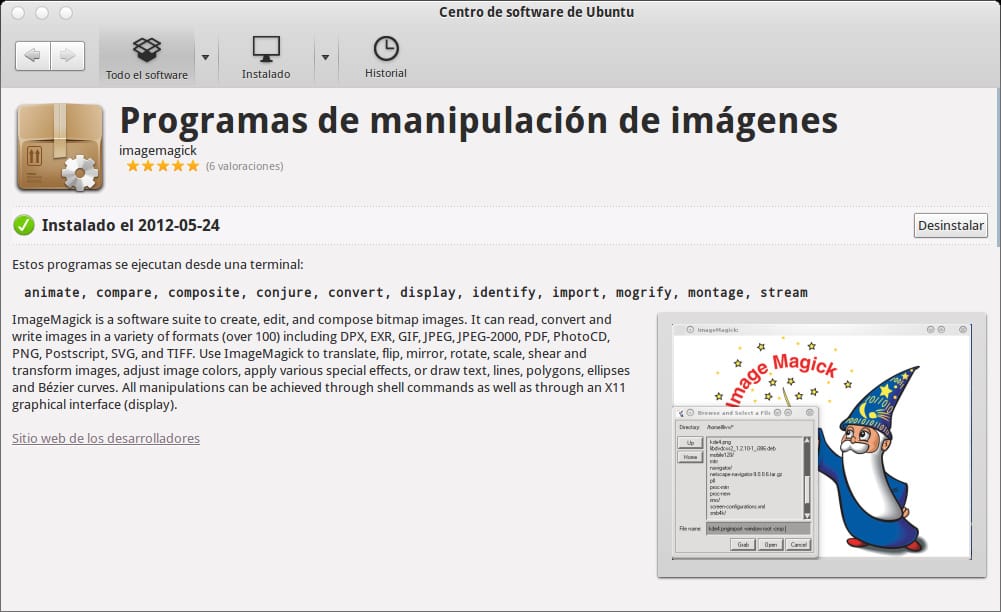Select the 'Todo el software' toolbar item
Viewport: 1001px width, 612px height.
pyautogui.click(x=146, y=55)
